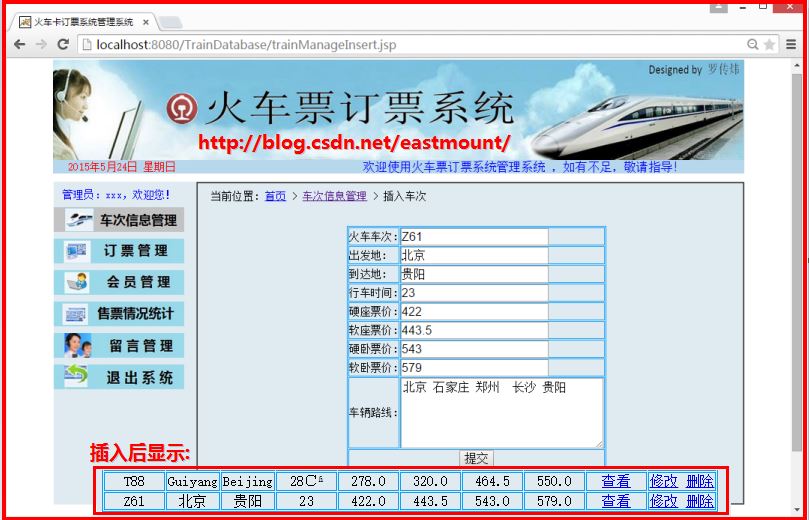Screen dimensions: 809x520
Task: Click the 软卧票价 input with 579
Action: coord(474,368)
